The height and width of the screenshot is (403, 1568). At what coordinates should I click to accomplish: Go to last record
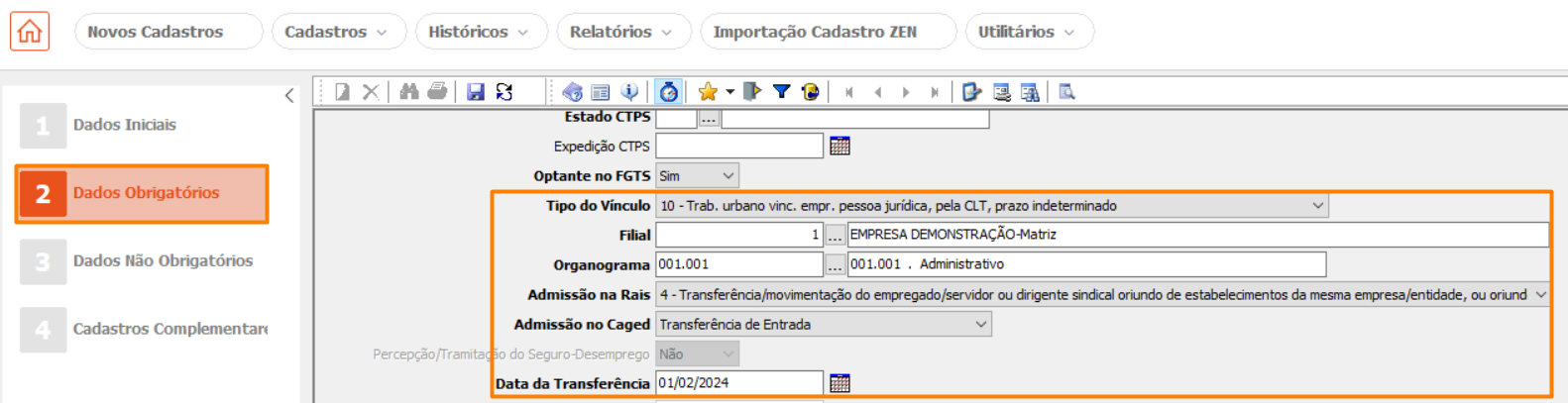[935, 92]
